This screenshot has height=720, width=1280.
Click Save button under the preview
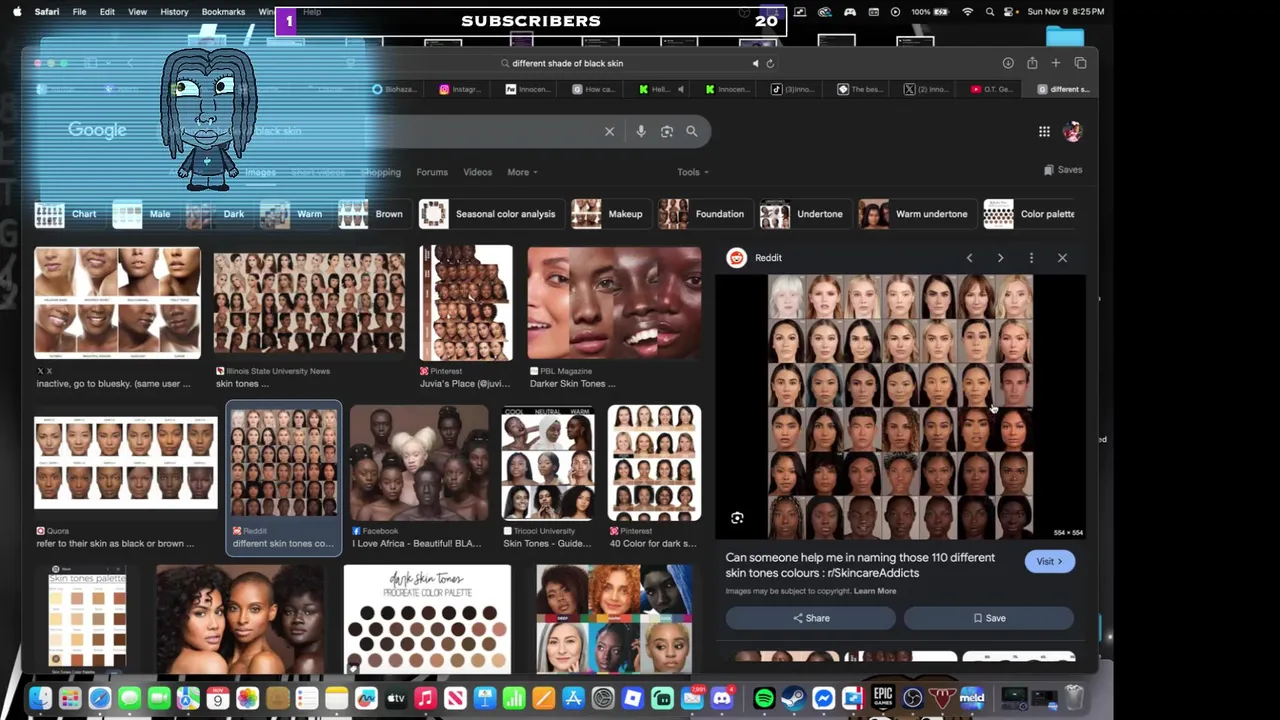(989, 618)
